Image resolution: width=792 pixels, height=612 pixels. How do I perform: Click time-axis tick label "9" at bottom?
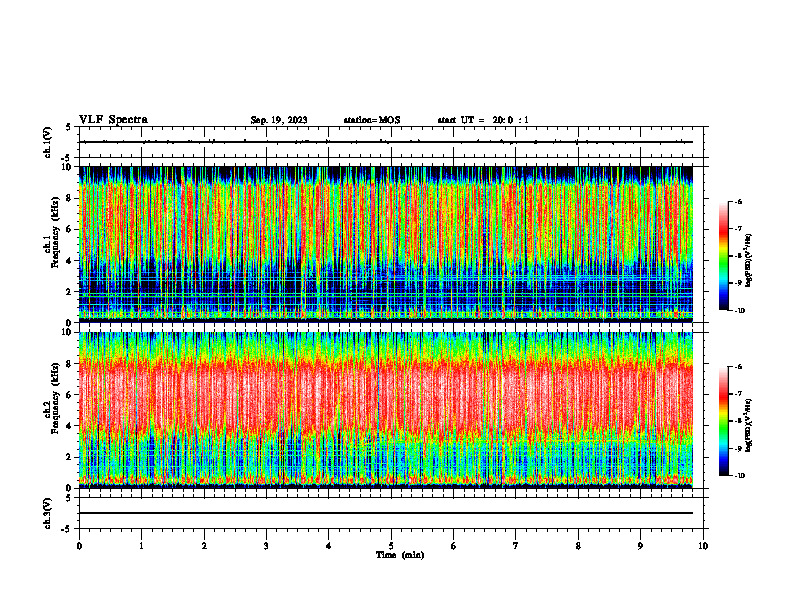640,546
